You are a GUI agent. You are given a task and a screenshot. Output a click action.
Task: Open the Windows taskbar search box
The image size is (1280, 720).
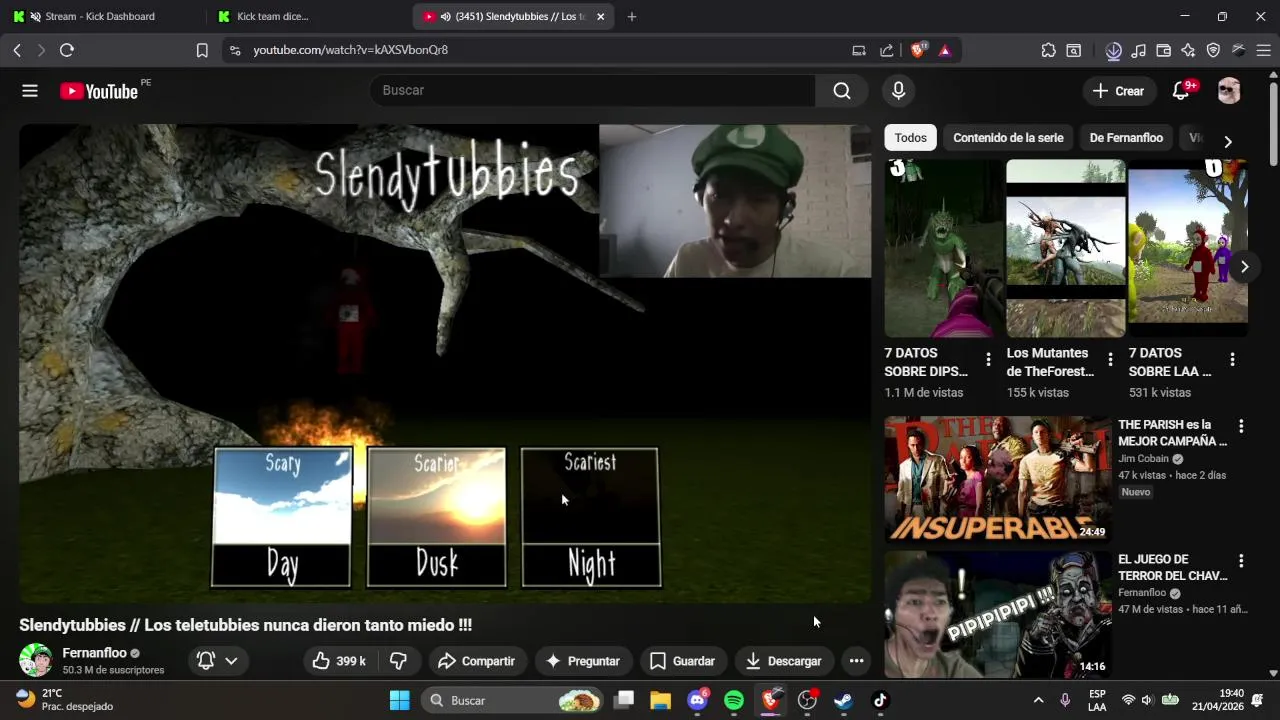(513, 700)
